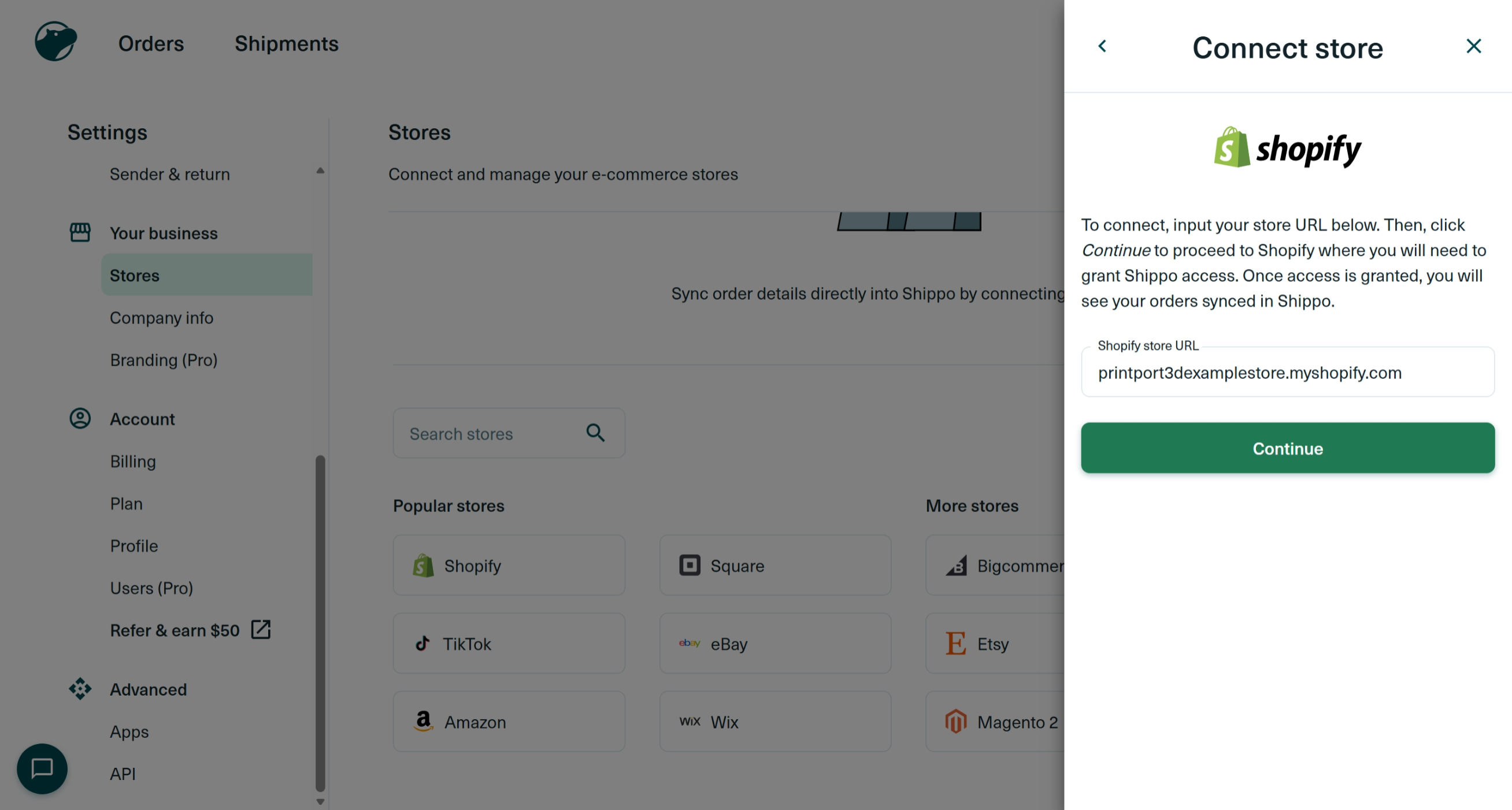
Task: Click the Shopify store URL field
Action: pyautogui.click(x=1288, y=372)
